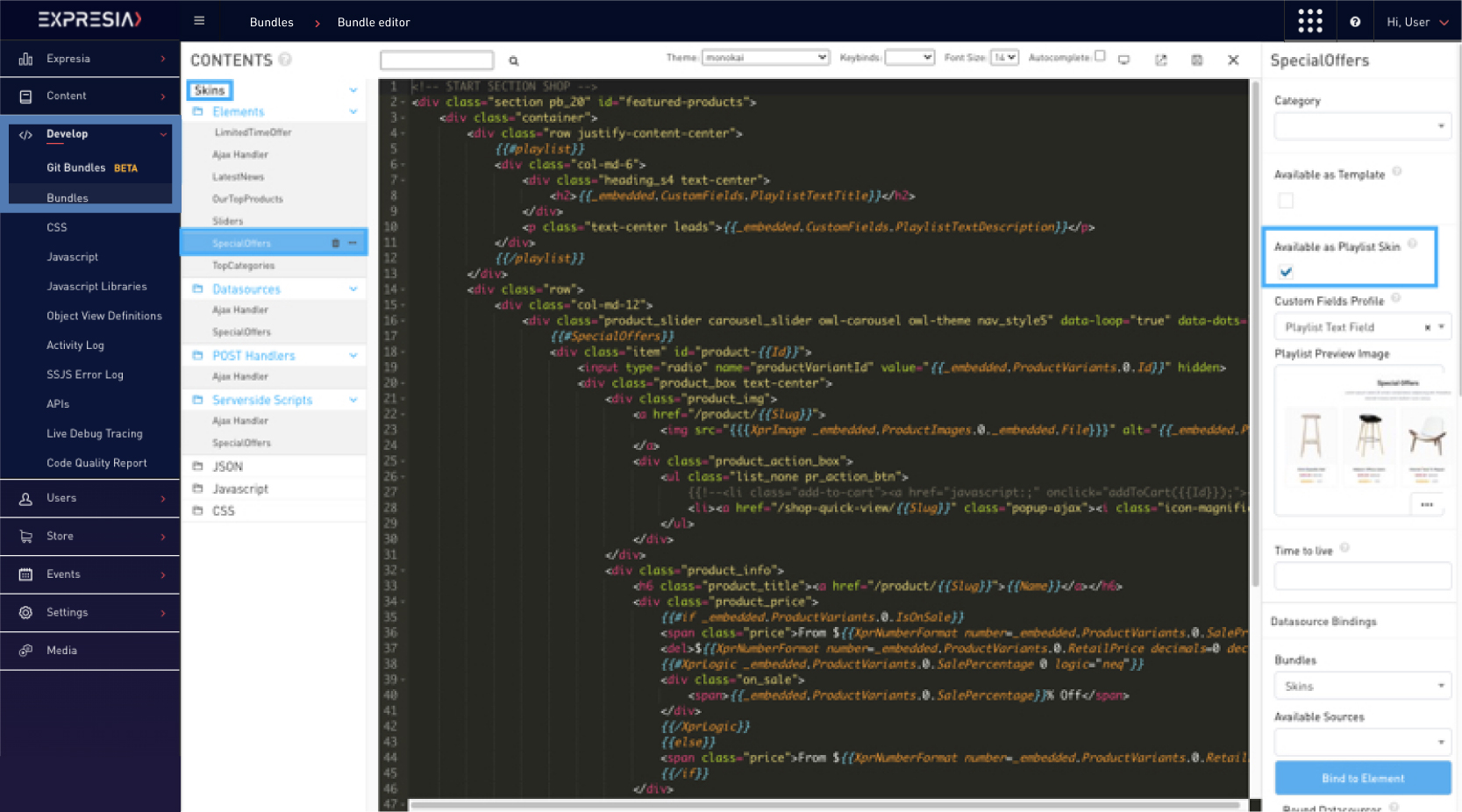Viewport: 1462px width, 812px height.
Task: Click the editor search input field
Action: click(437, 60)
